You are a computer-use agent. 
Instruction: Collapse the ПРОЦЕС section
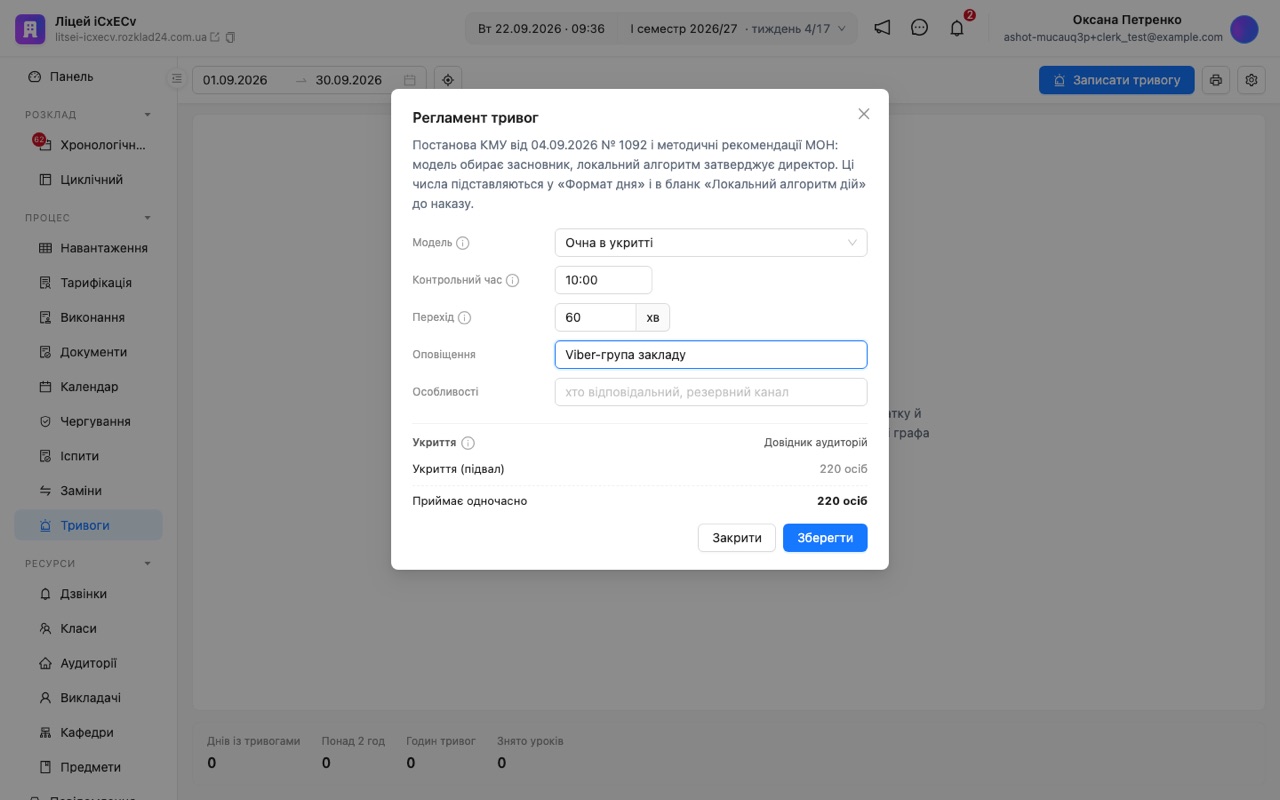pos(148,218)
